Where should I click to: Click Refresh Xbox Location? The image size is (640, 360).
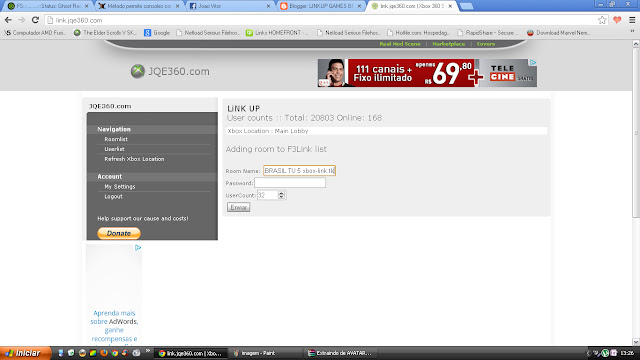(134, 159)
